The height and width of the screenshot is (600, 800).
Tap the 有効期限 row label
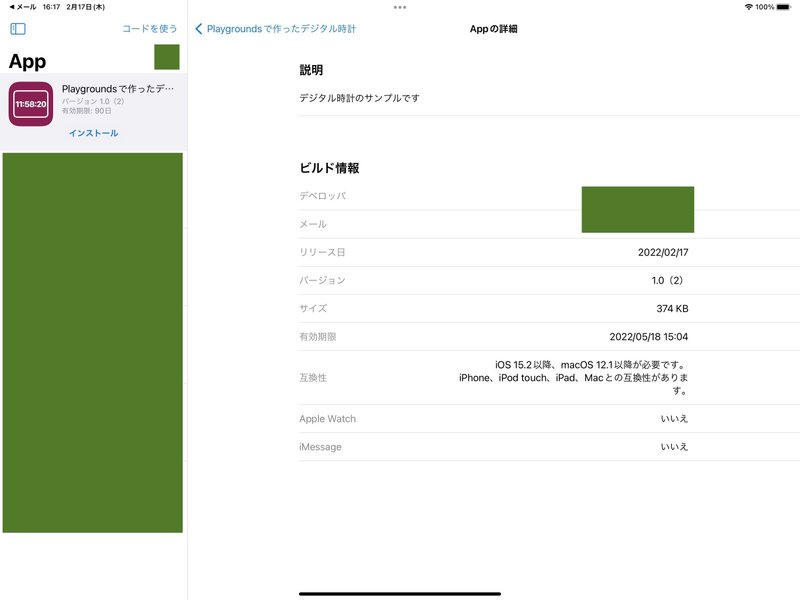pyautogui.click(x=318, y=337)
